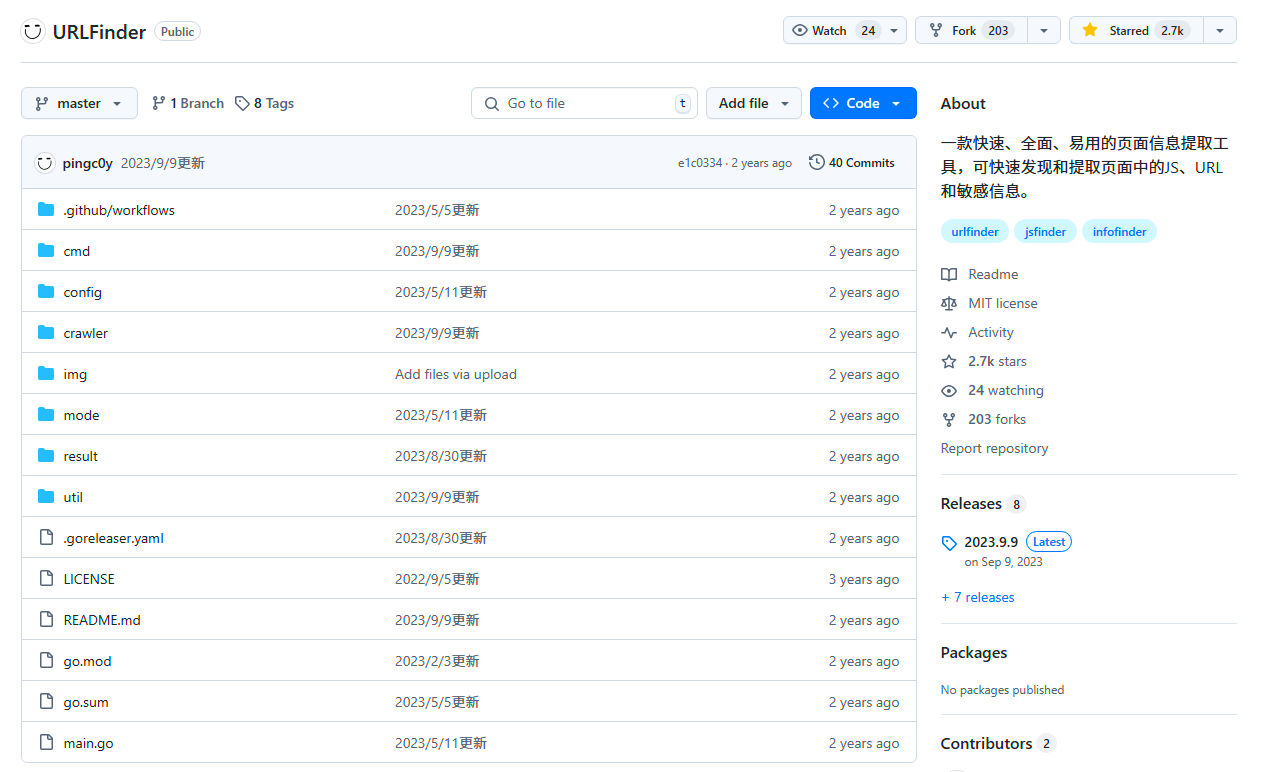Click the eye icon in Watch button
Viewport: 1268px width, 772px height.
(x=799, y=30)
